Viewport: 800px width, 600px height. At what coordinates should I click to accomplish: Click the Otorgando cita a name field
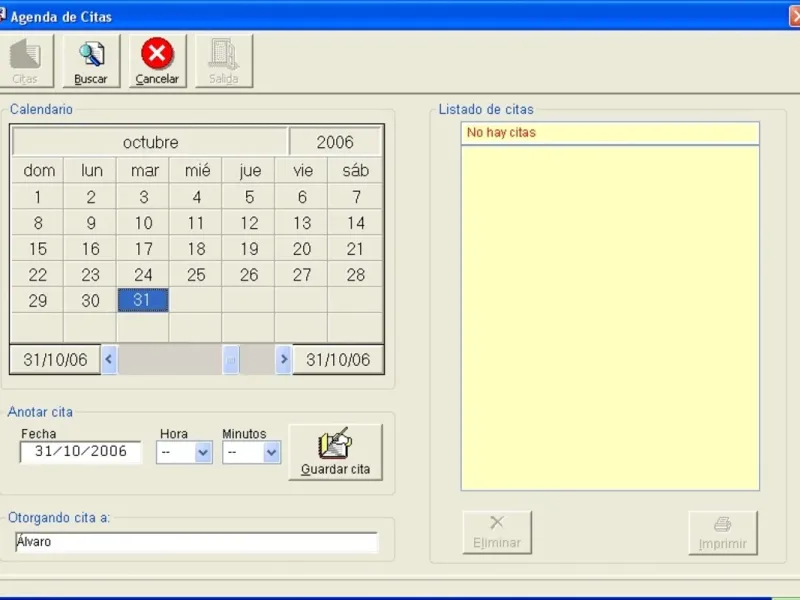tap(196, 542)
